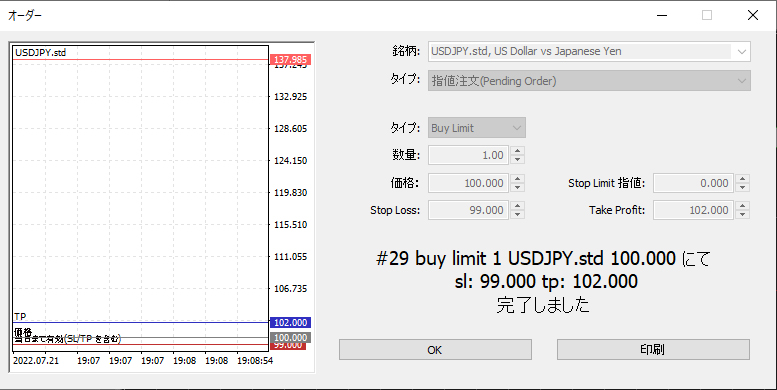Click the 価格 field showing 100.000

(469, 183)
